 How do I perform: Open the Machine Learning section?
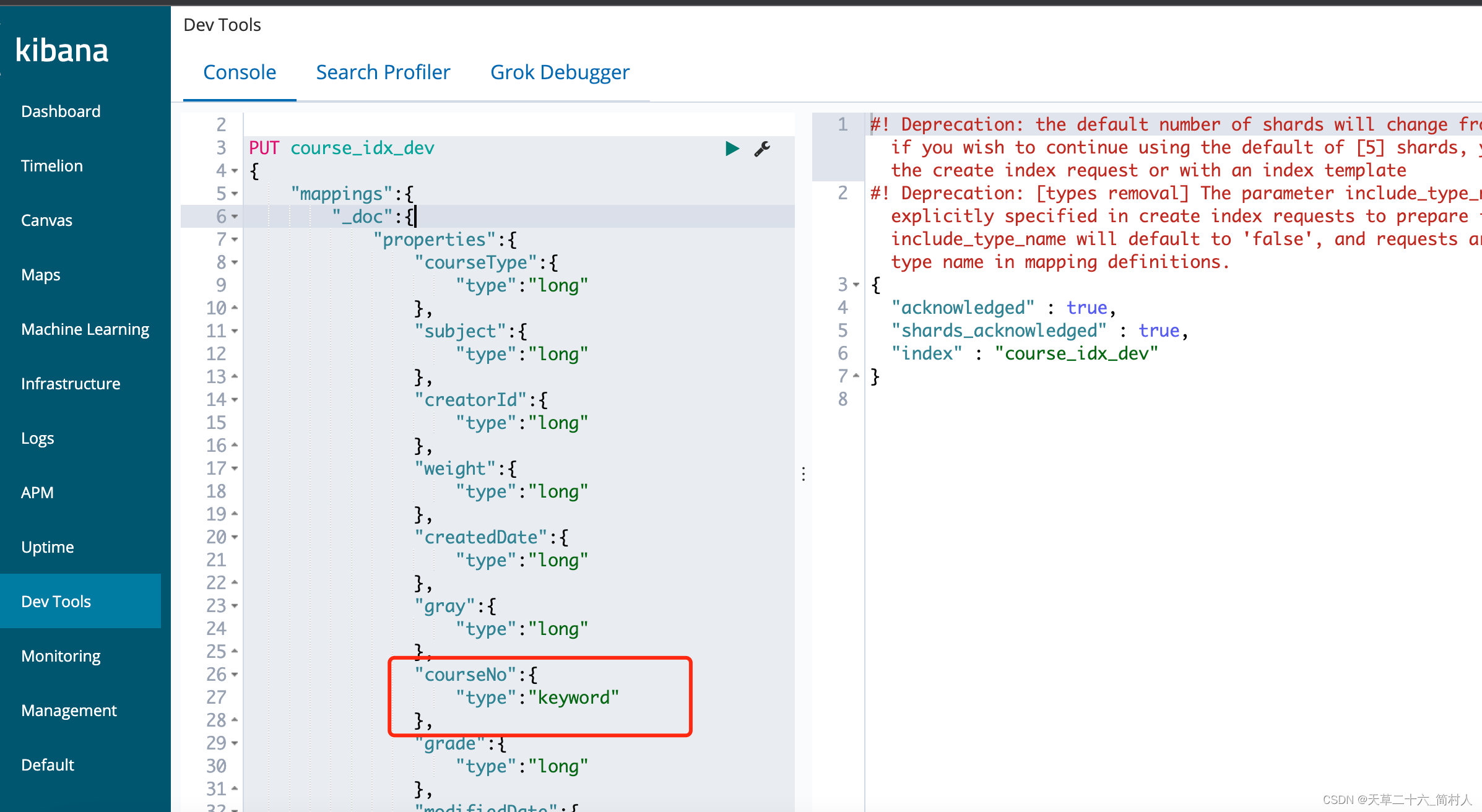click(84, 329)
